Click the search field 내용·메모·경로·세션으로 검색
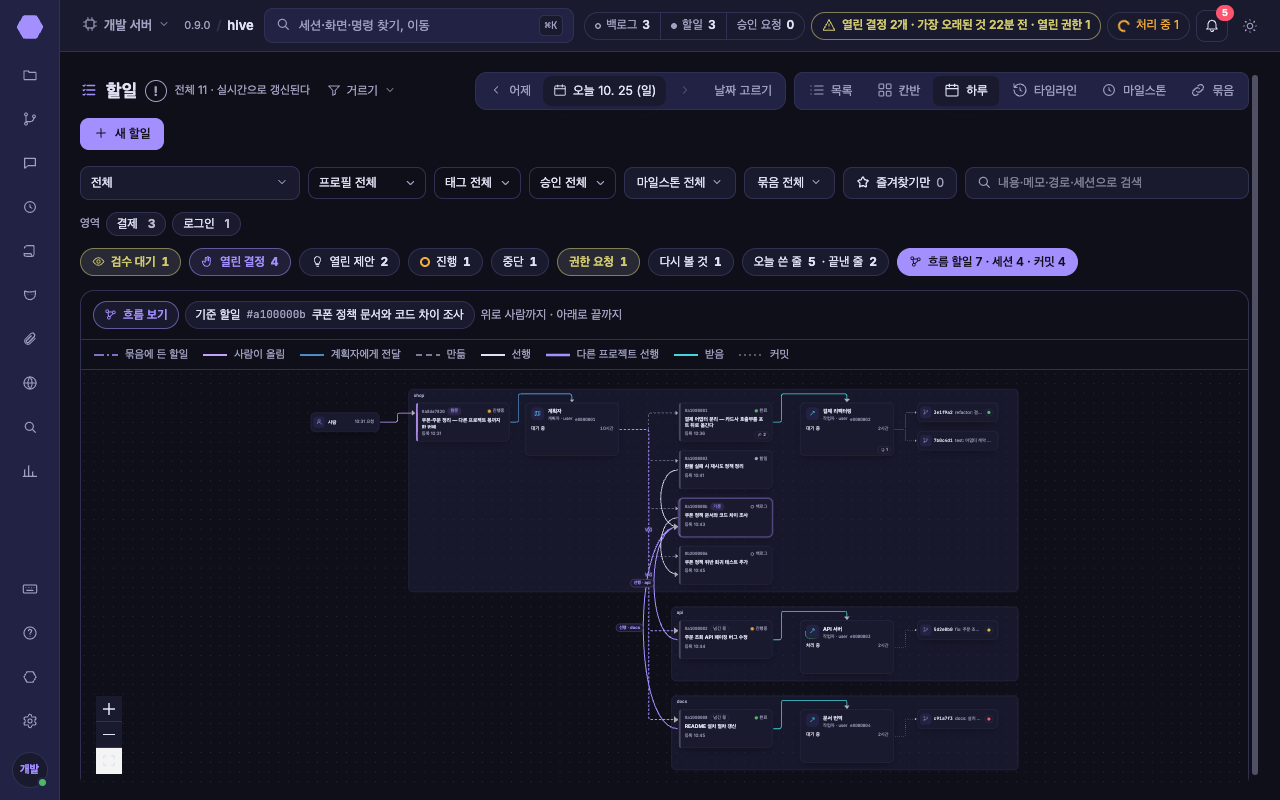The height and width of the screenshot is (800, 1280). (x=1107, y=183)
